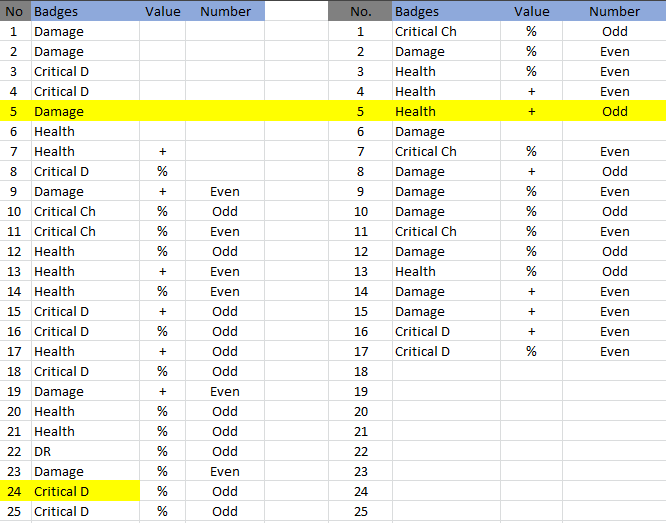
Task: Click highlighted 'Health' cell in right row 5
Action: click(446, 111)
